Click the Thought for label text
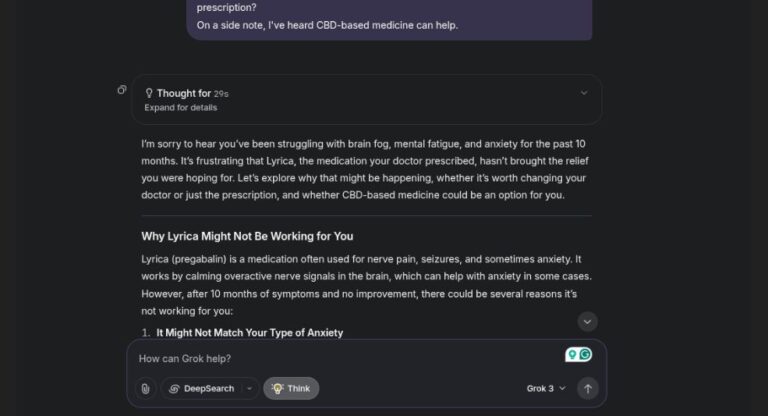The width and height of the screenshot is (768, 416). tap(184, 93)
